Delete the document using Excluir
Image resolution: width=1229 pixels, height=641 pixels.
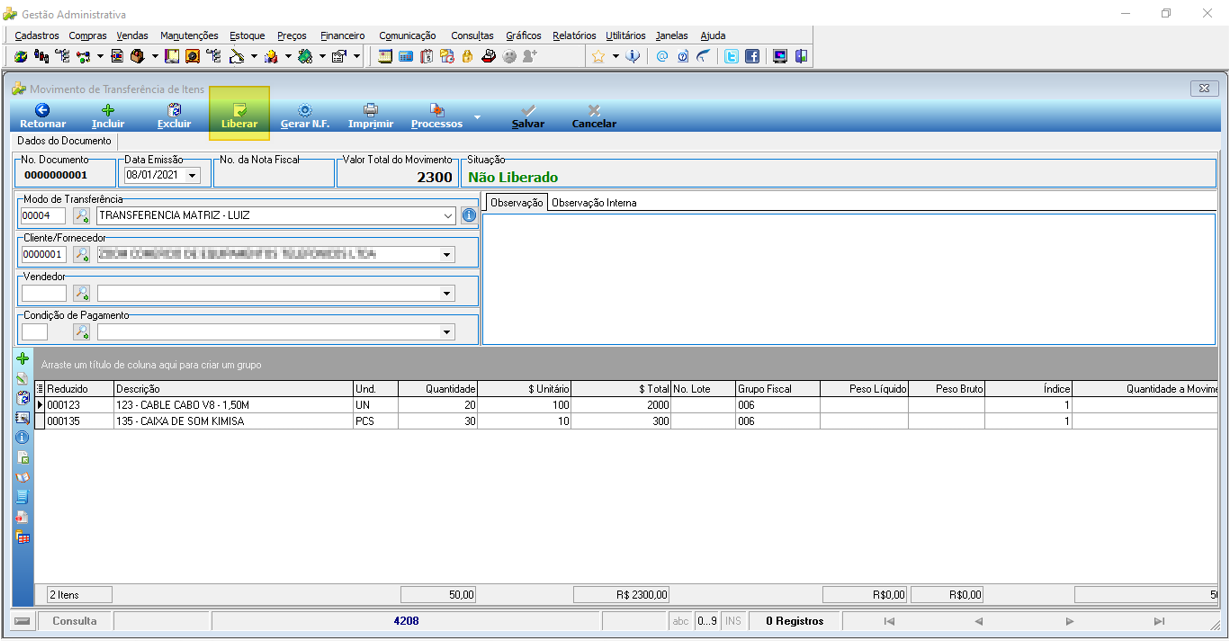click(x=174, y=116)
